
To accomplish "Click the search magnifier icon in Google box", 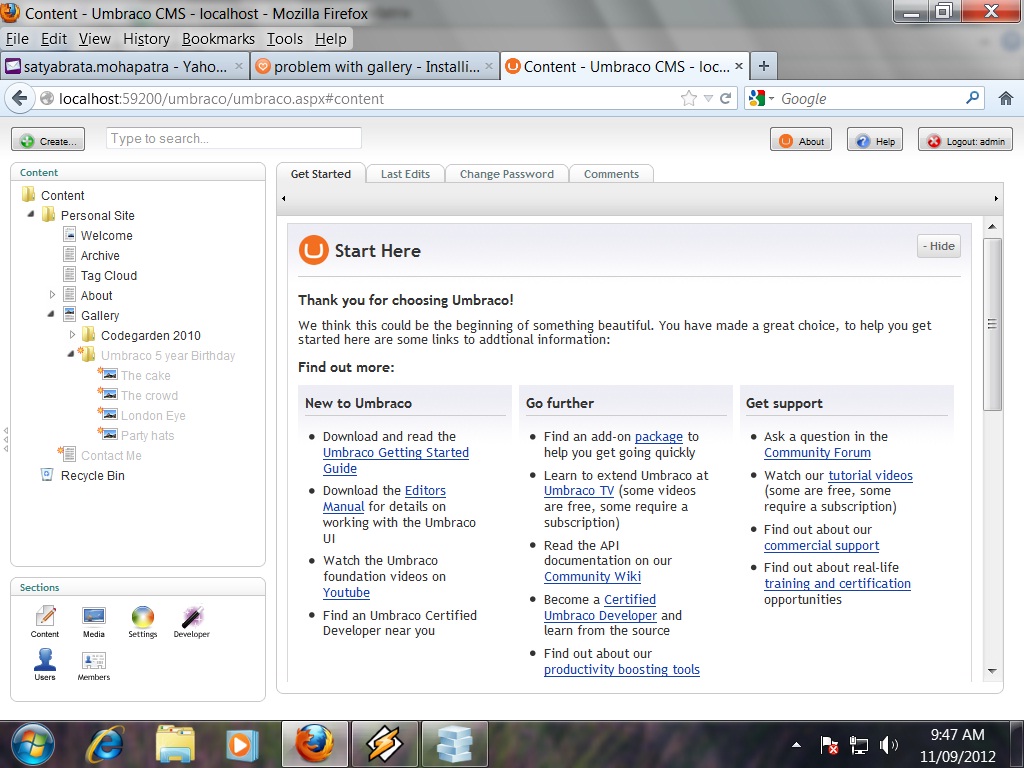I will click(x=972, y=98).
